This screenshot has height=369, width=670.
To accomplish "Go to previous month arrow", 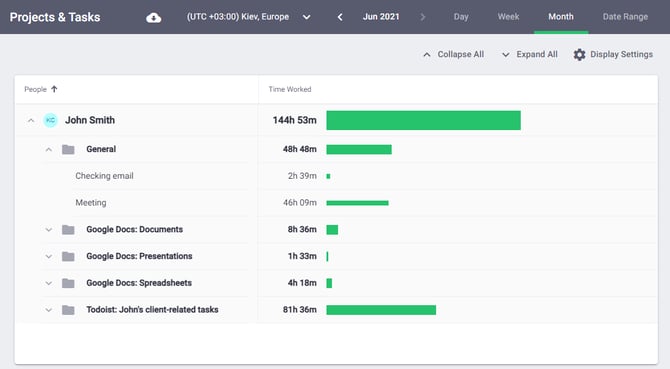I will click(x=340, y=17).
